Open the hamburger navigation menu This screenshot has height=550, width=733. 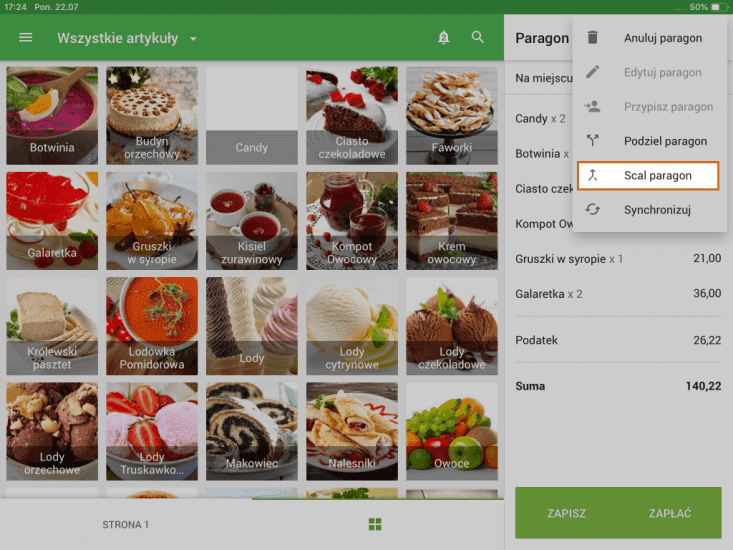pos(26,38)
